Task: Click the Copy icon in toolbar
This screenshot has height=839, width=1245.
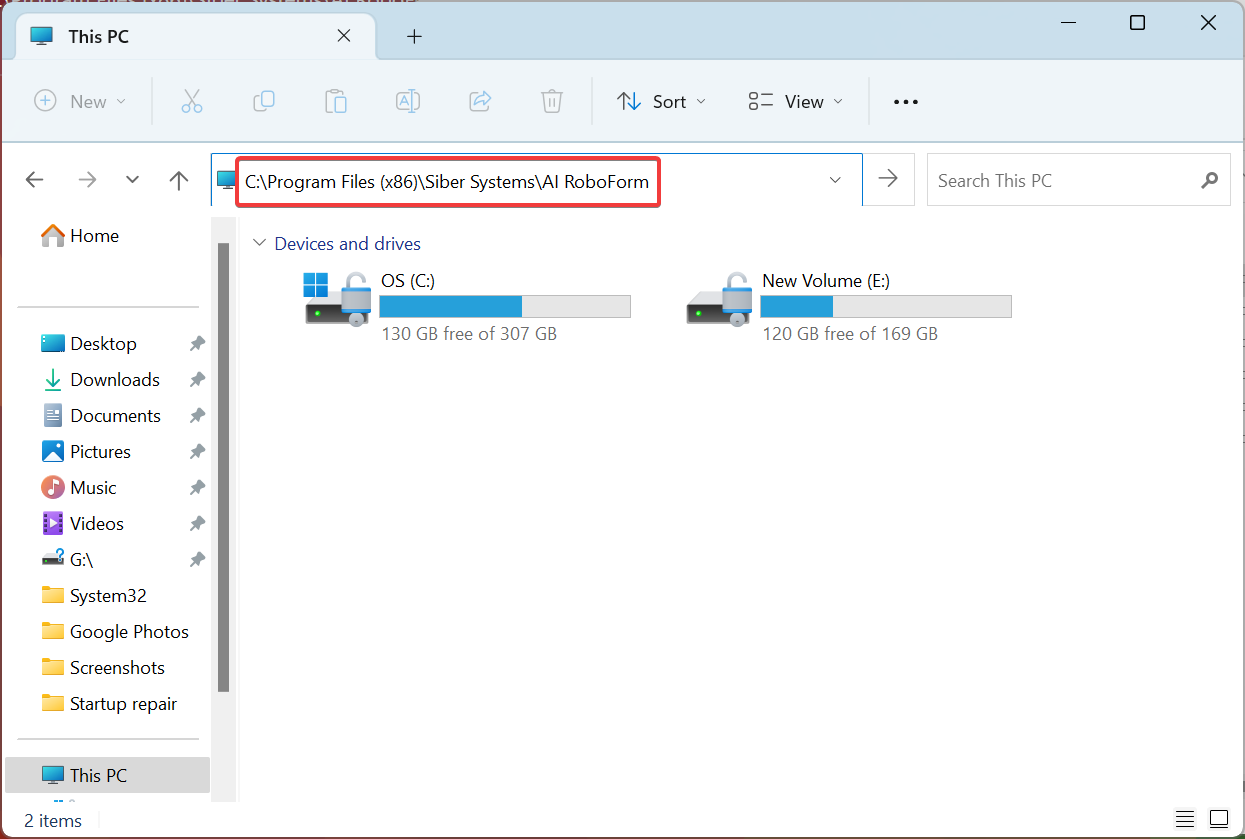Action: click(x=264, y=101)
